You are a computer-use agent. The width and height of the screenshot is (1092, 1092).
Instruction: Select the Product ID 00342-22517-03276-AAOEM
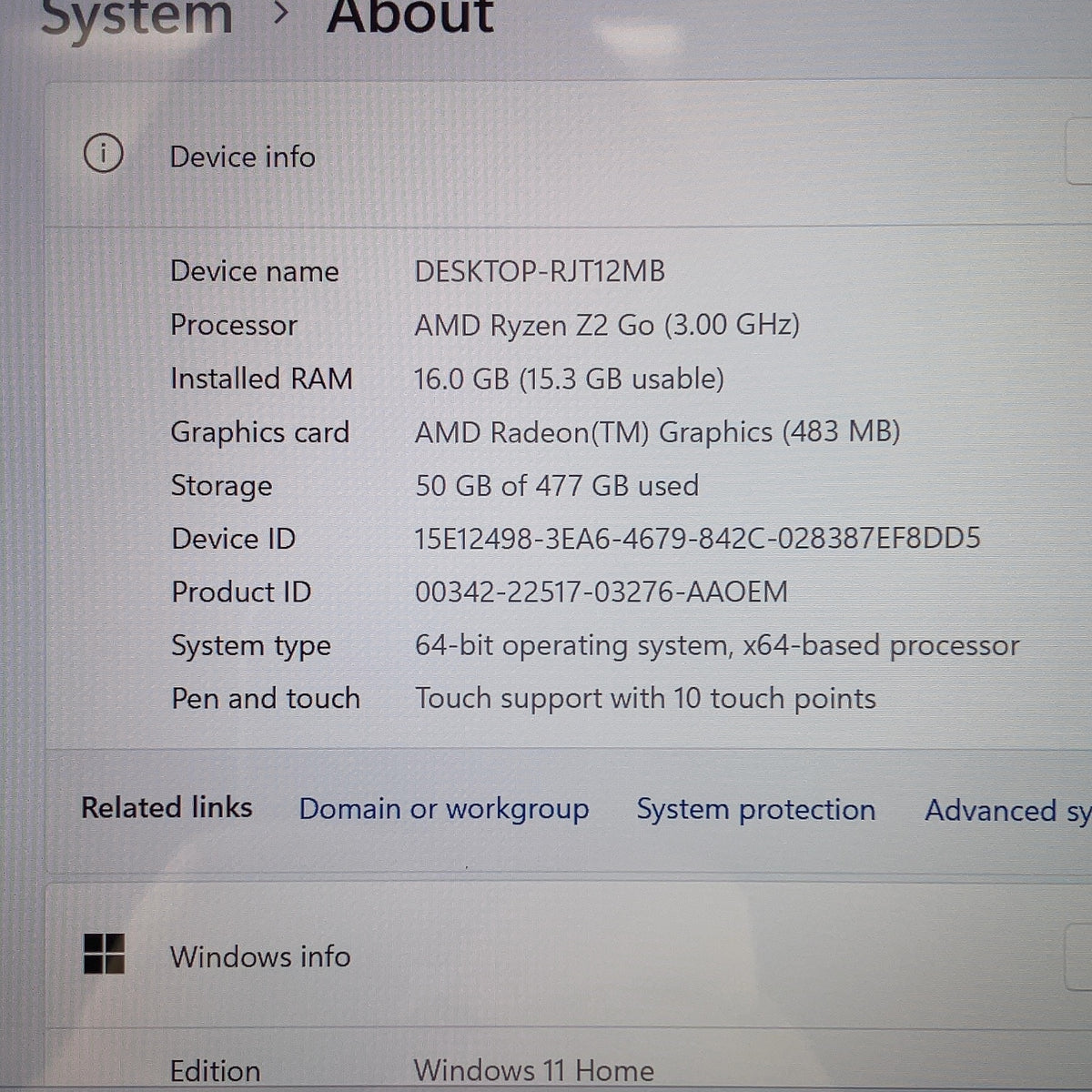coord(602,592)
